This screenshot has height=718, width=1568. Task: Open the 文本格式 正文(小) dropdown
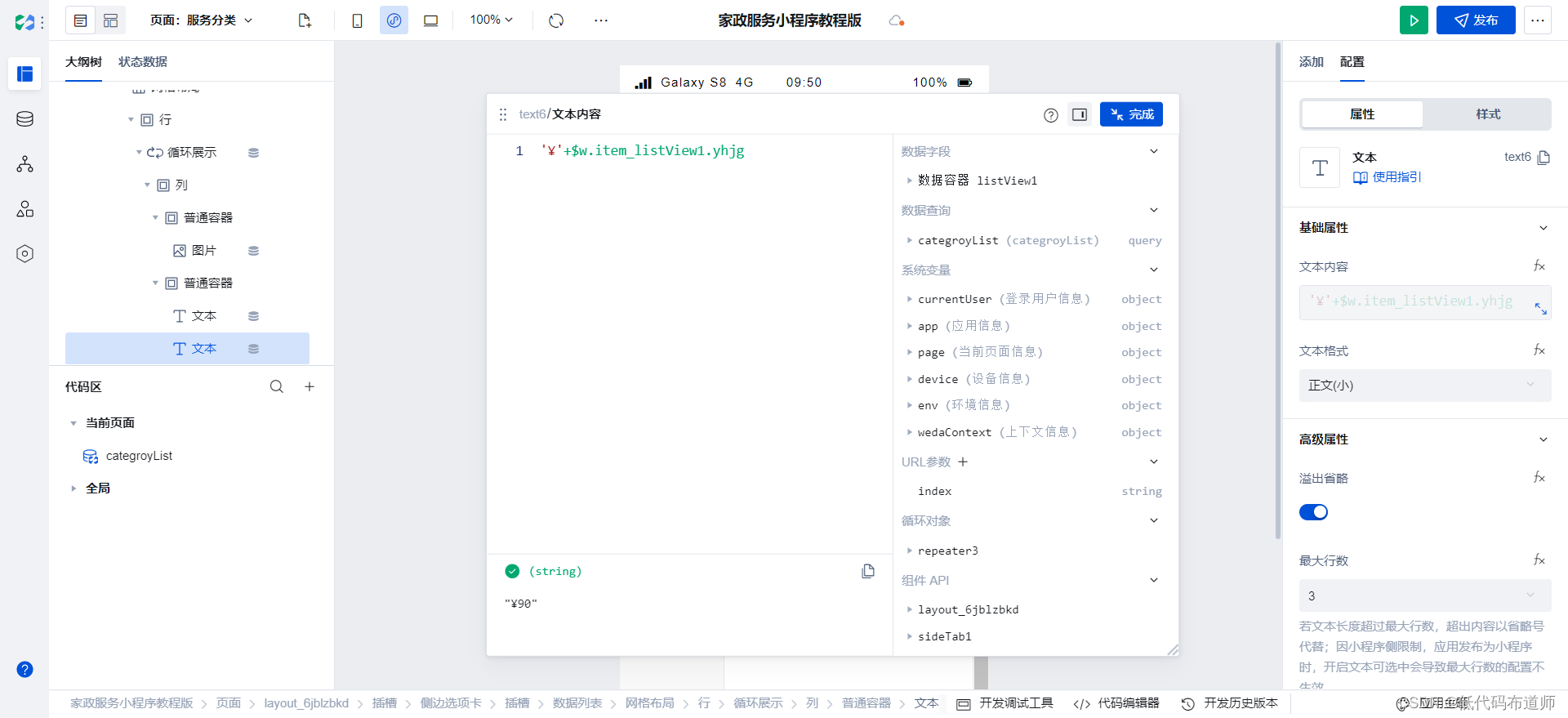(1425, 386)
